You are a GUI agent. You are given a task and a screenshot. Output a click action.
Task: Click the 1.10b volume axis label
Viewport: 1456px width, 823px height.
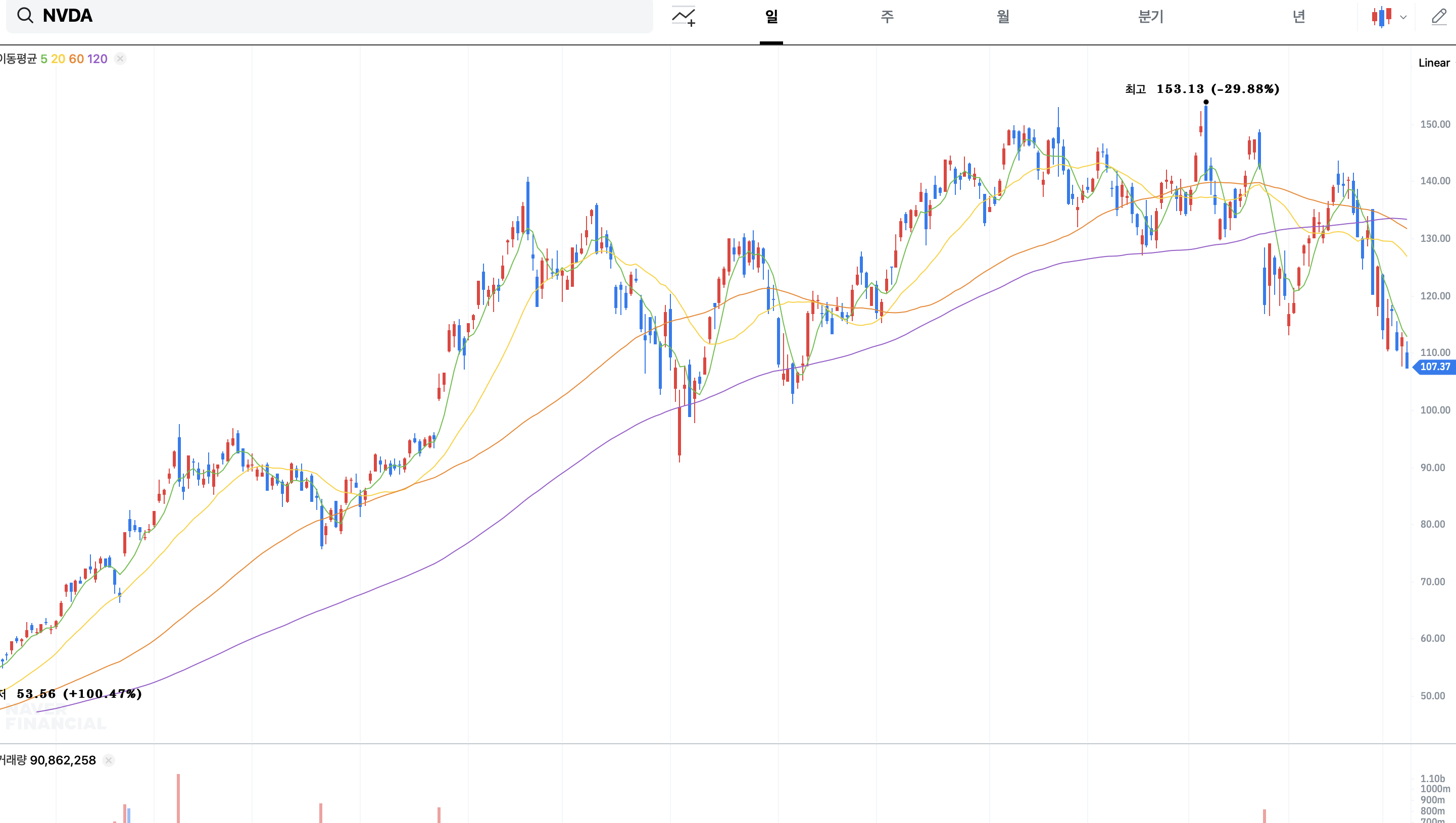[1432, 779]
